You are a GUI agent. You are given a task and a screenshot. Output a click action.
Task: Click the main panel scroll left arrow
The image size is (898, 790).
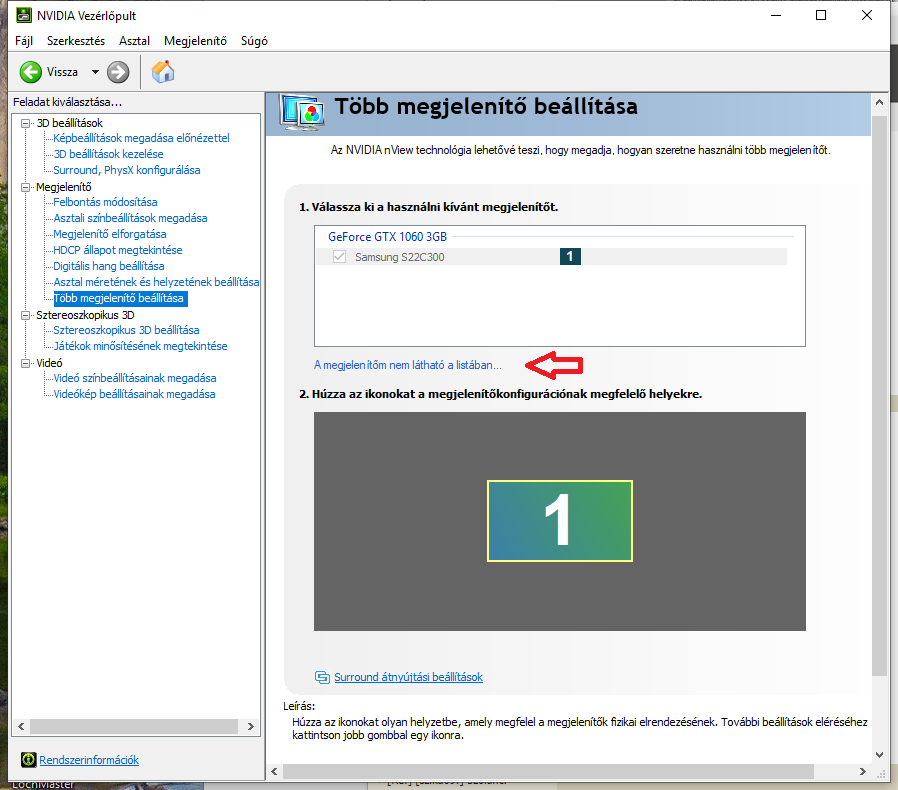(x=274, y=772)
